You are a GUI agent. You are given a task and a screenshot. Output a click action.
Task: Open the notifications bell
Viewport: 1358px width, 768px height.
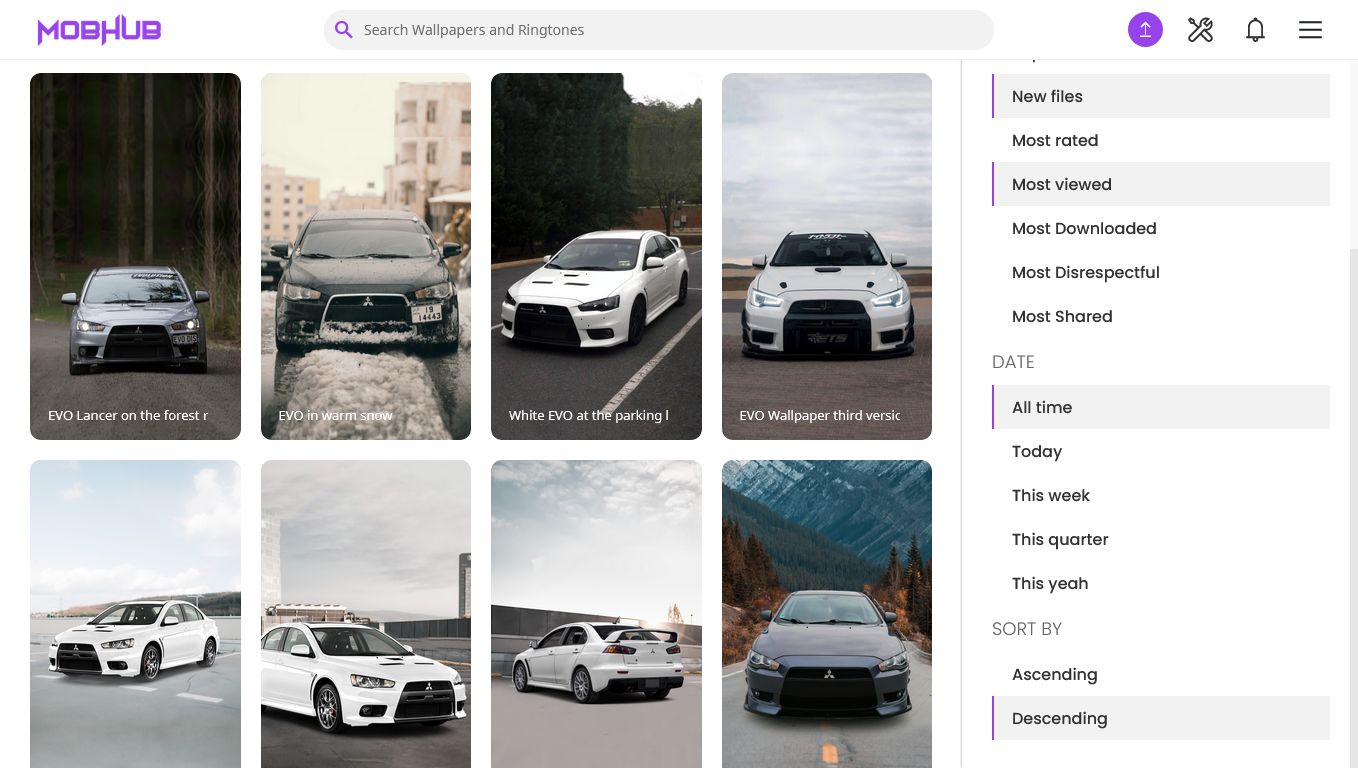tap(1255, 30)
